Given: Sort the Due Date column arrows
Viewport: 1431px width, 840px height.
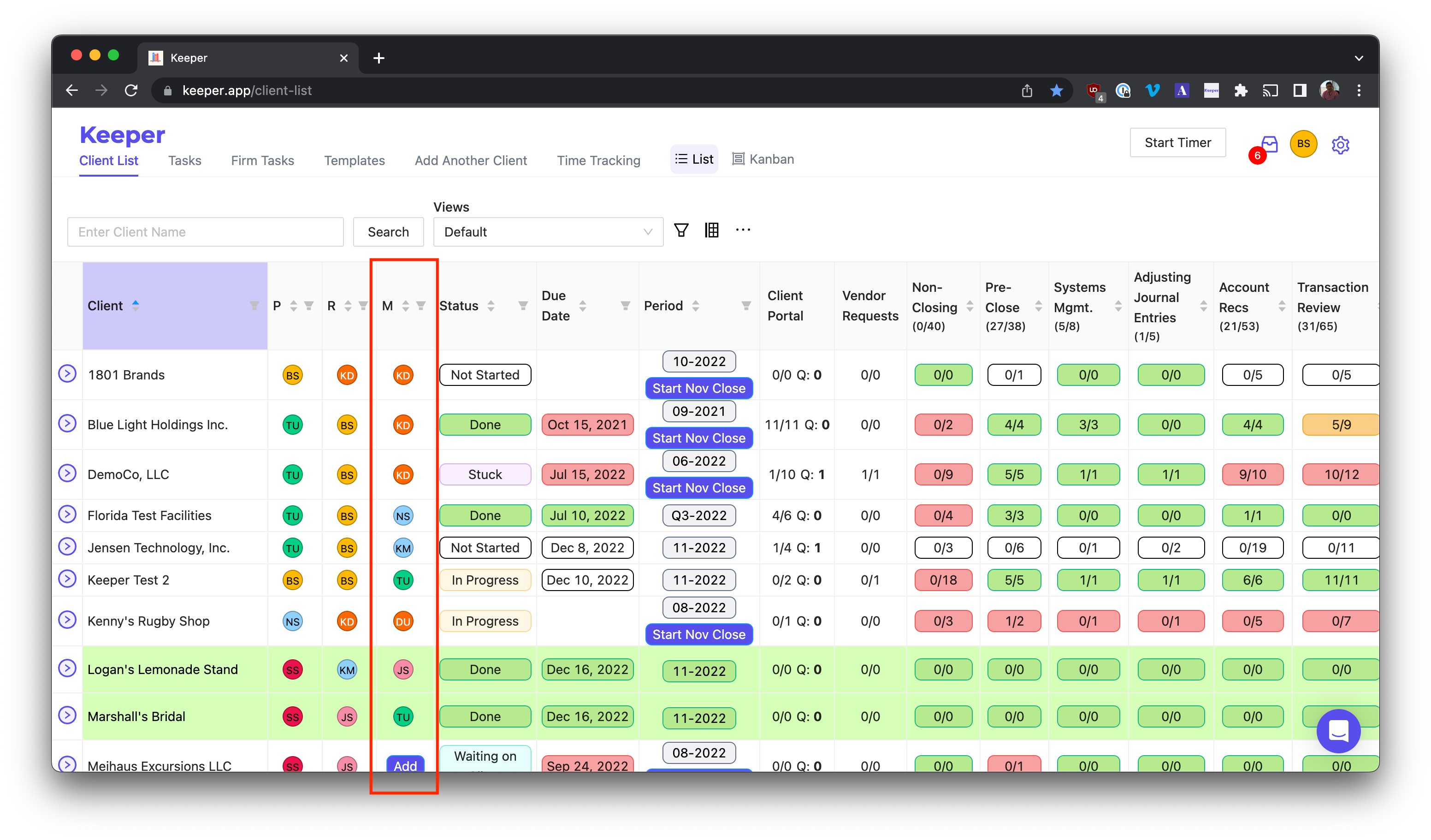Looking at the screenshot, I should tap(583, 306).
